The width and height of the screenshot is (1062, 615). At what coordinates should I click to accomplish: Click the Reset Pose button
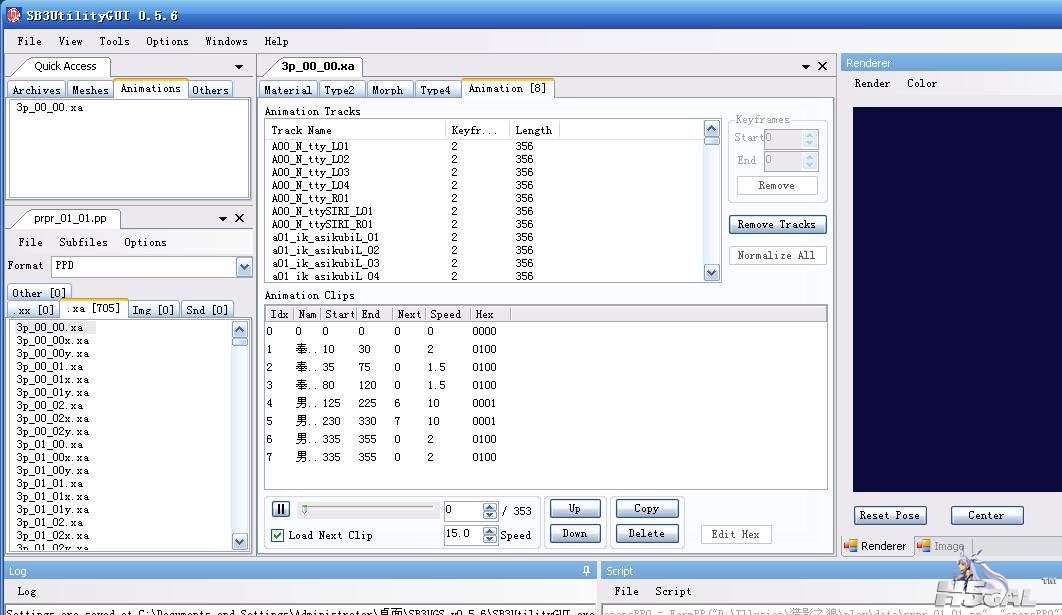click(x=889, y=515)
